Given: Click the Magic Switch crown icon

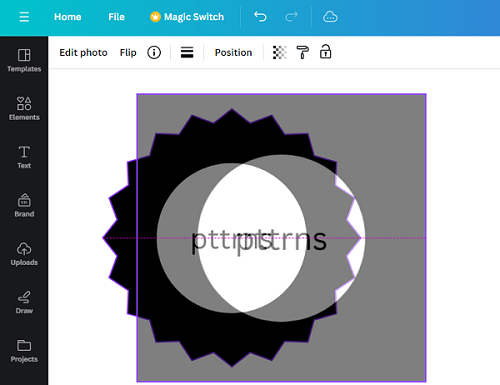Looking at the screenshot, I should coord(155,17).
